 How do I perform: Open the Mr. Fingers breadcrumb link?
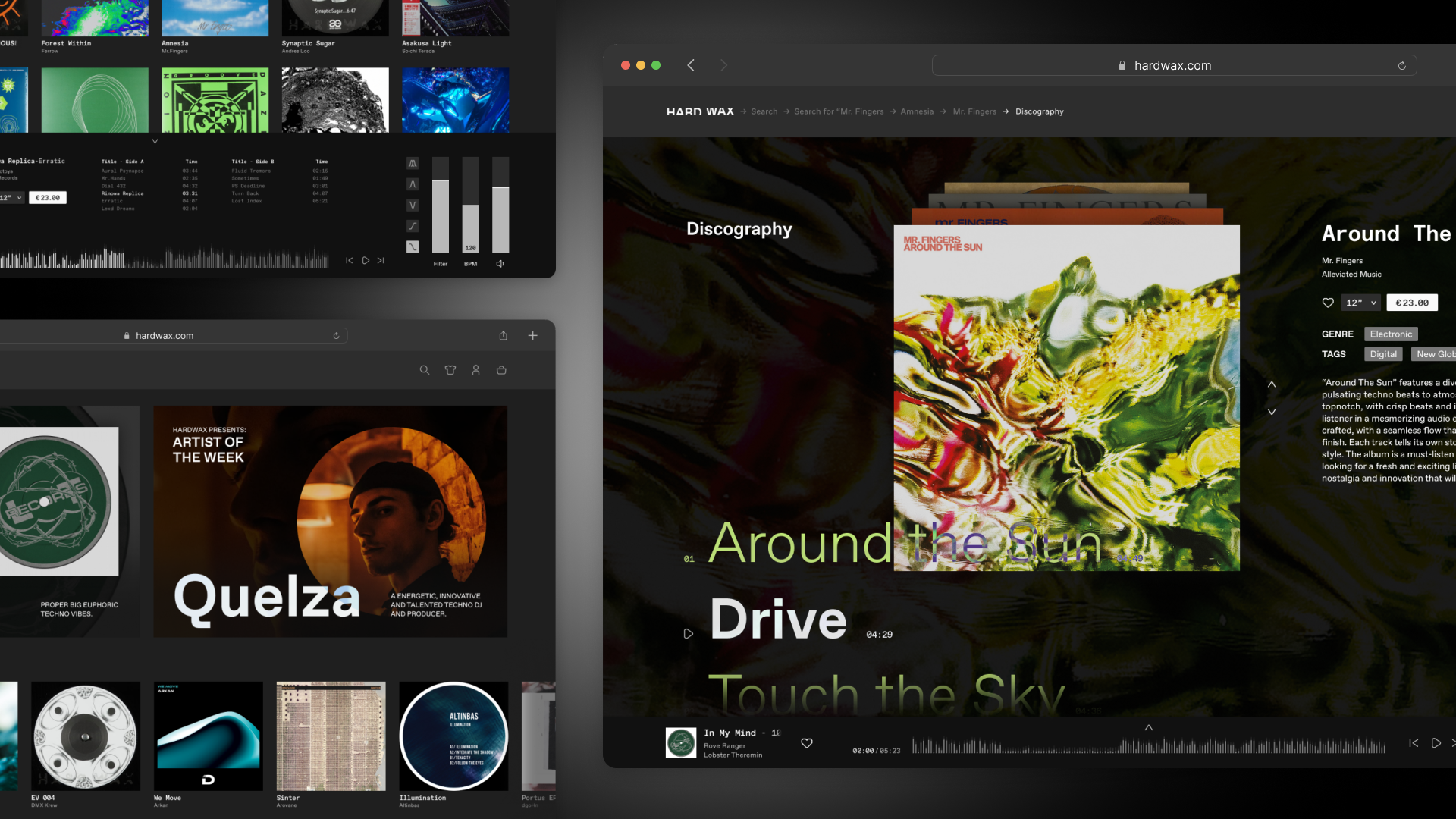(974, 111)
